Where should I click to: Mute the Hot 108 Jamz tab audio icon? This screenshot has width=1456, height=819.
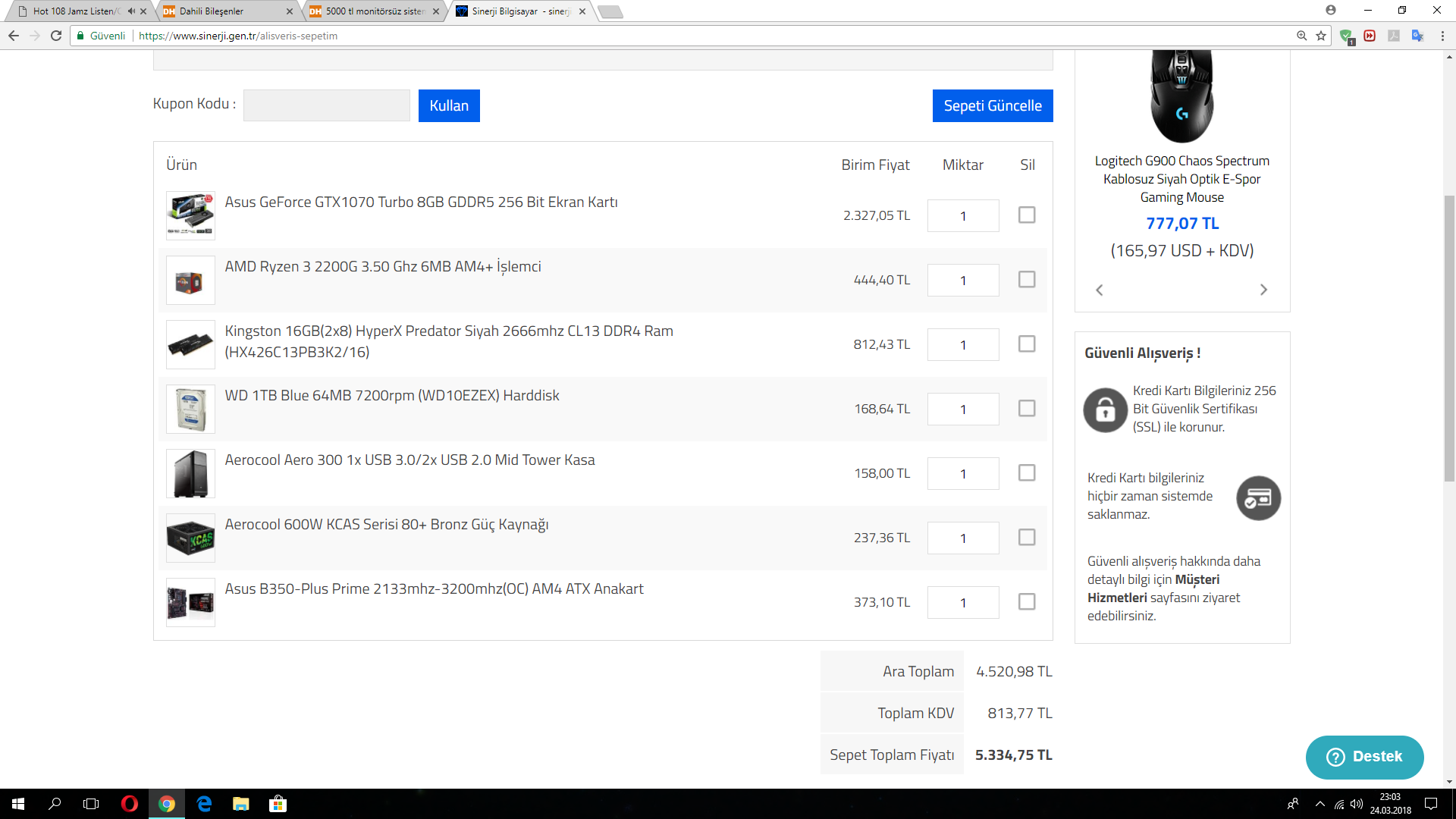click(131, 11)
